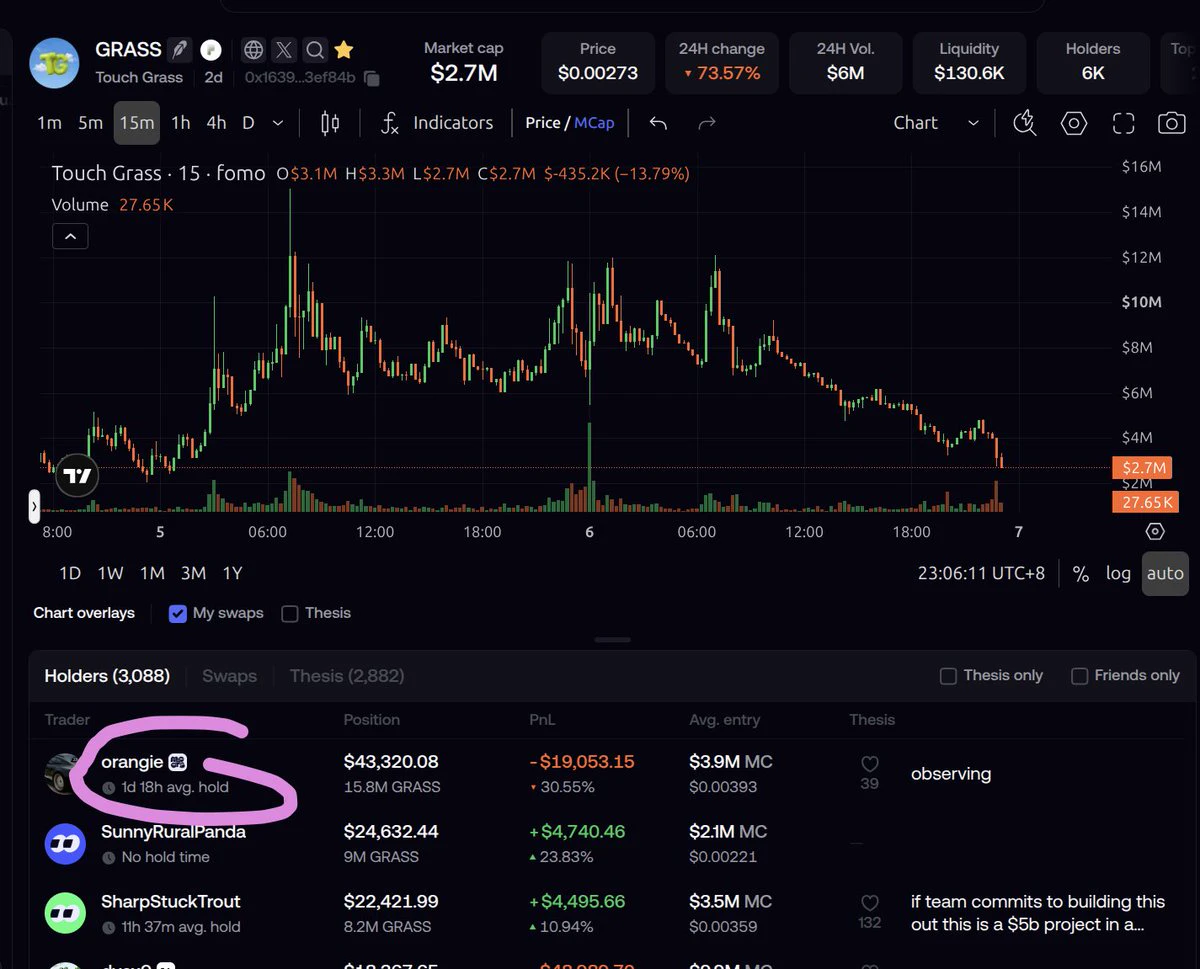Sort by the Position column header
Screen dimensions: 1200x969
point(371,720)
